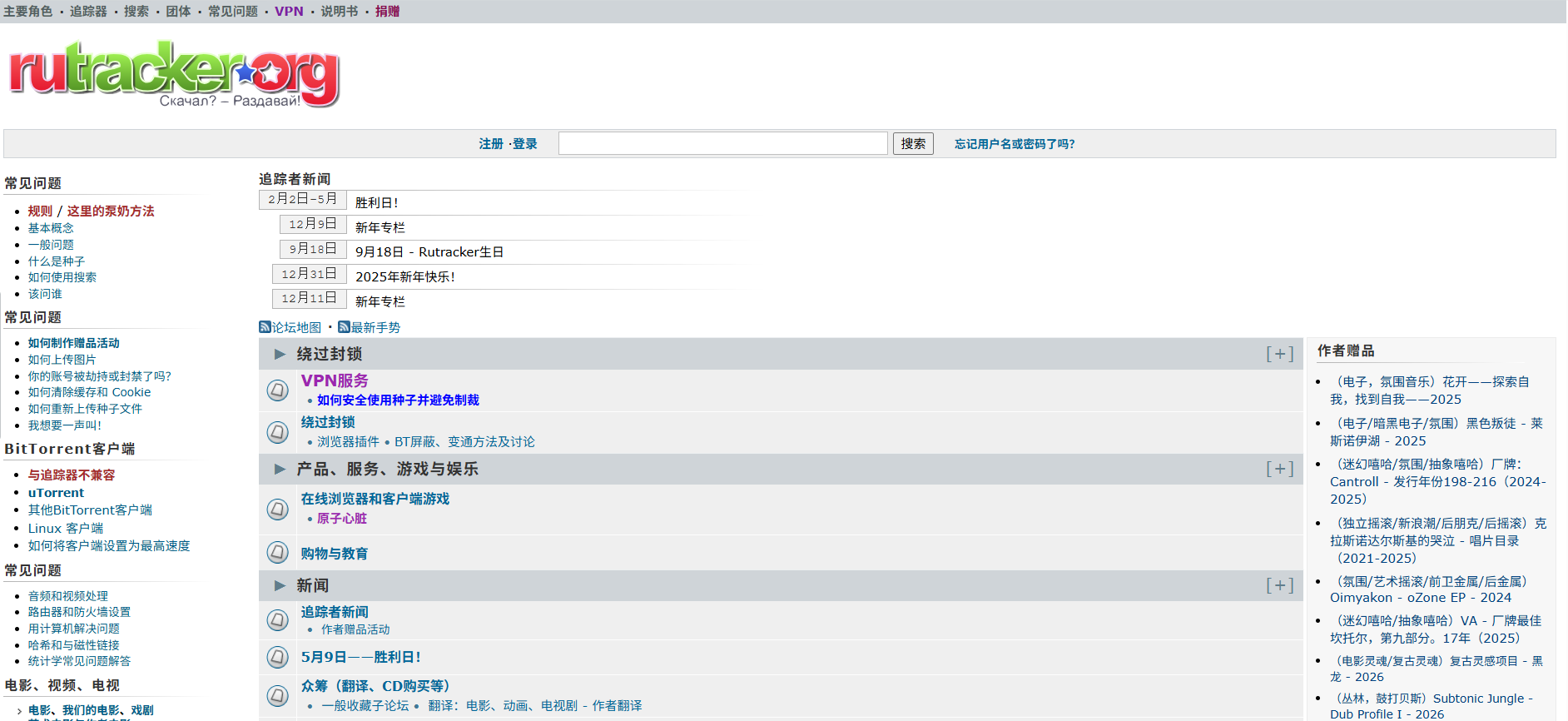The width and height of the screenshot is (1568, 721).
Task: Click the forum icon next to 追踪者新闻
Action: pyautogui.click(x=278, y=620)
